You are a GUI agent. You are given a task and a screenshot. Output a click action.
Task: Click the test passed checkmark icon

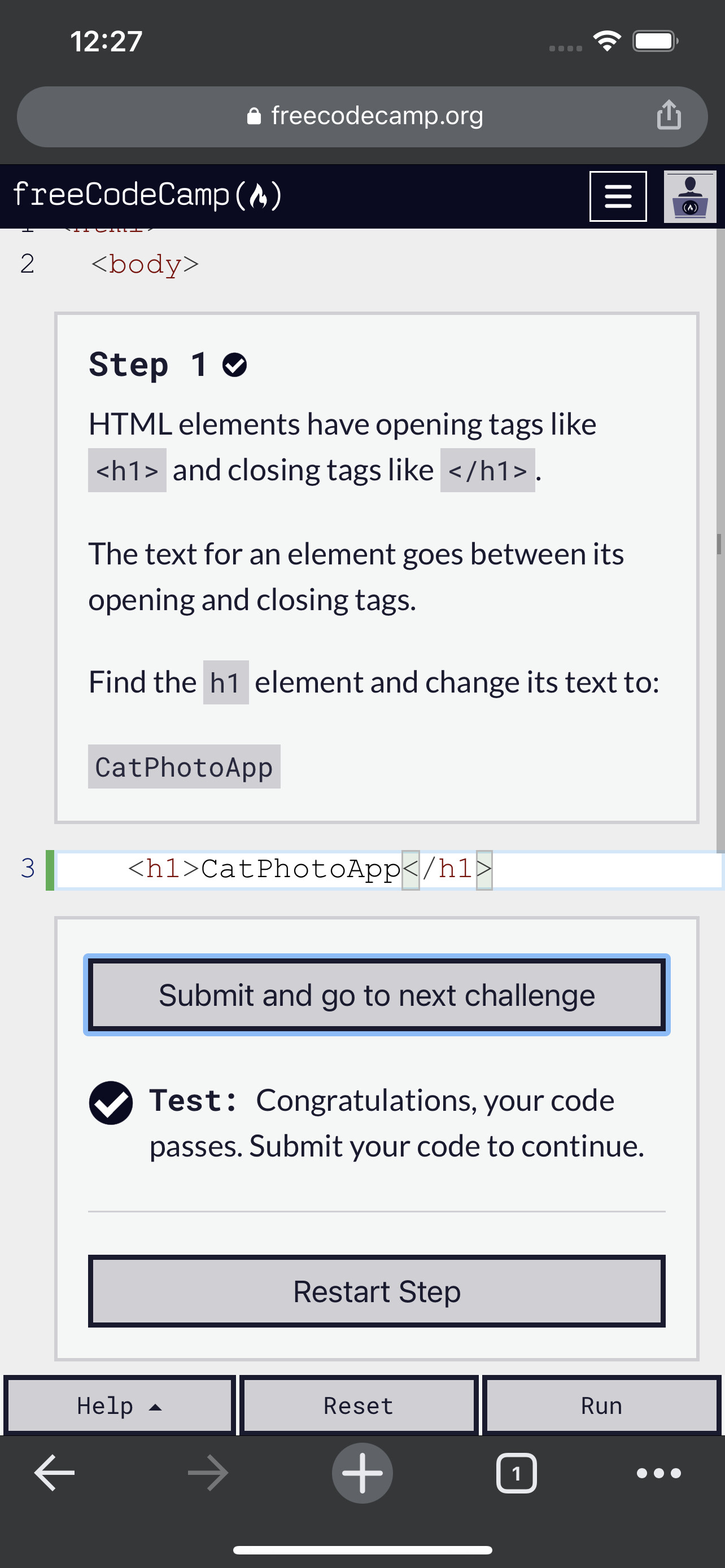click(x=111, y=1102)
